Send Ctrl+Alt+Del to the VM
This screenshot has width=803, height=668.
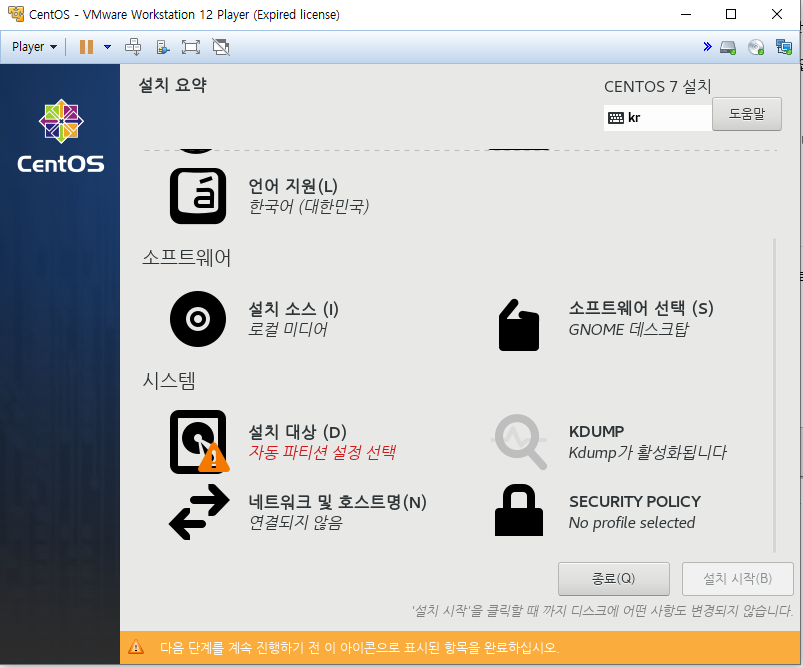tap(133, 47)
